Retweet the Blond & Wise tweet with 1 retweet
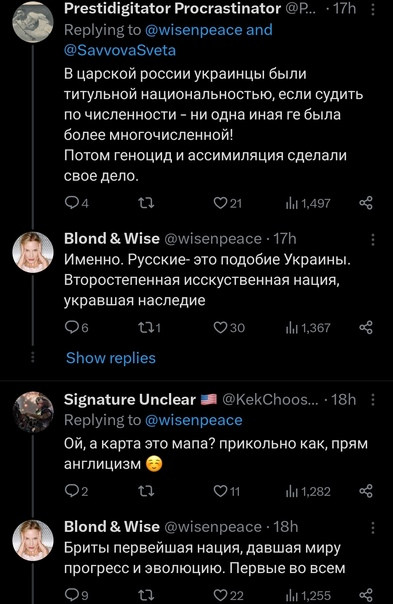The image size is (393, 604). tap(146, 327)
